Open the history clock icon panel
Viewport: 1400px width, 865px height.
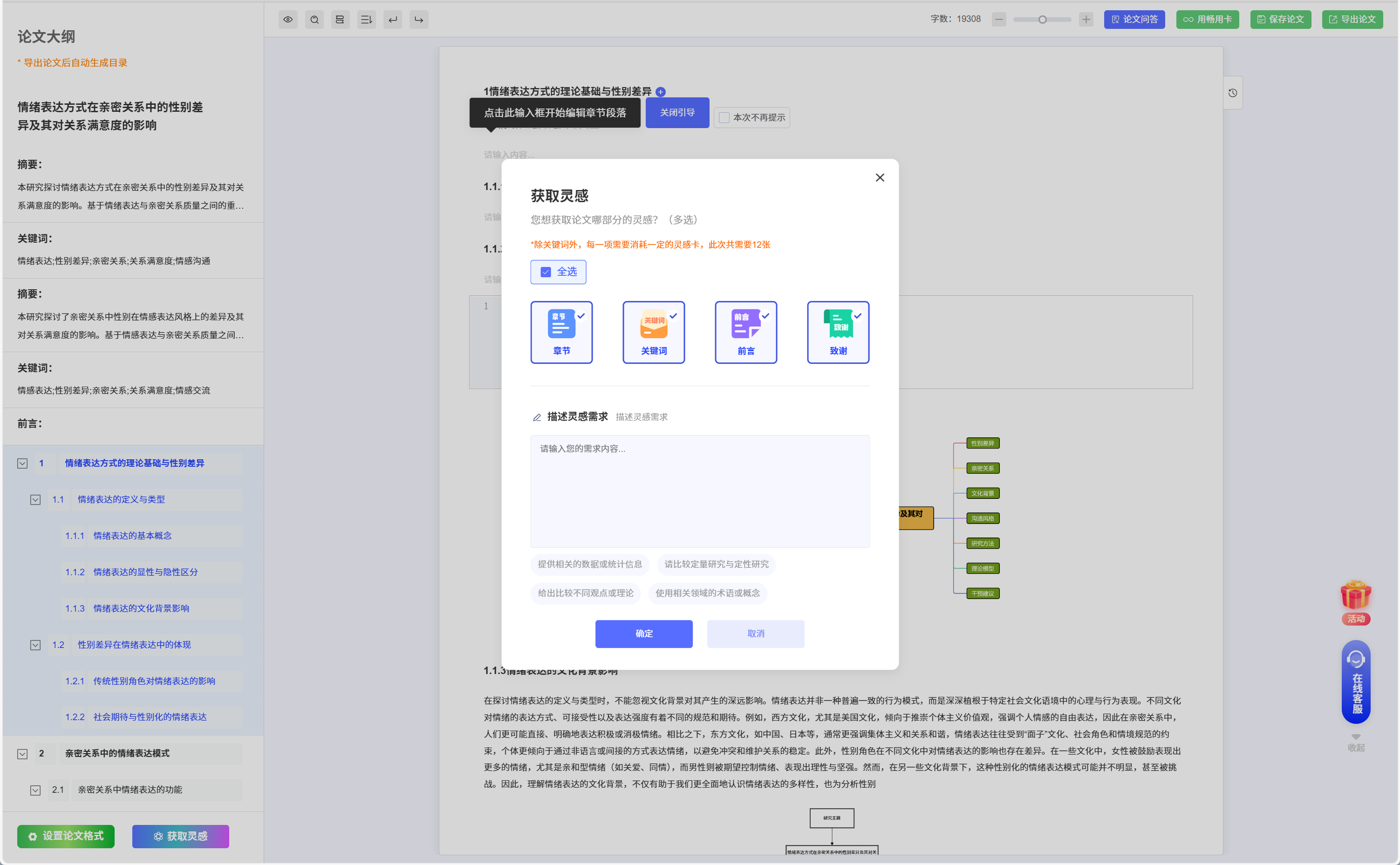1232,93
